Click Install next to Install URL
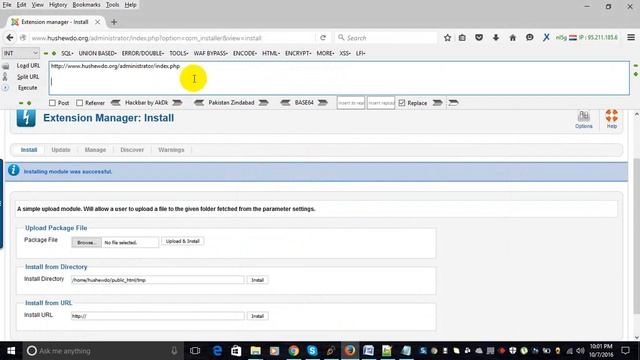Image resolution: width=640 pixels, height=360 pixels. point(257,316)
